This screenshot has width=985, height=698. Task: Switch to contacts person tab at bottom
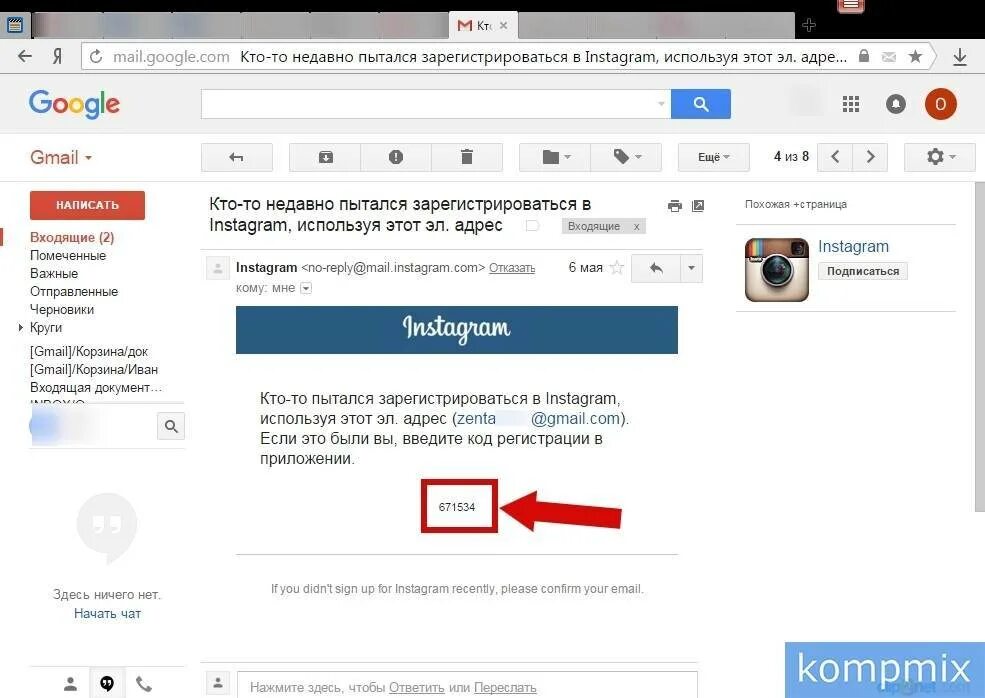[70, 684]
